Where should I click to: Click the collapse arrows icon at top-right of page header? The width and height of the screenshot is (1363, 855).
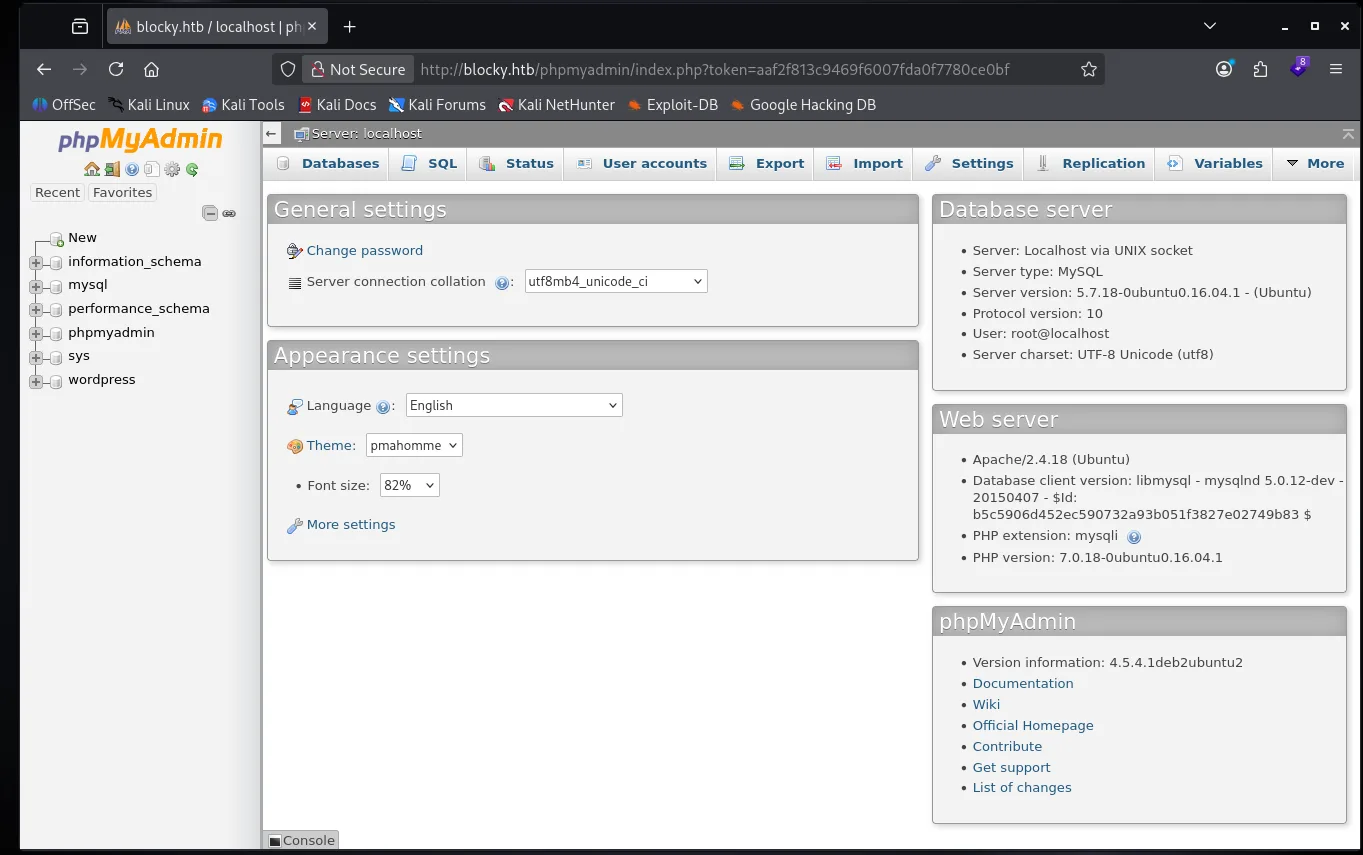1348,133
